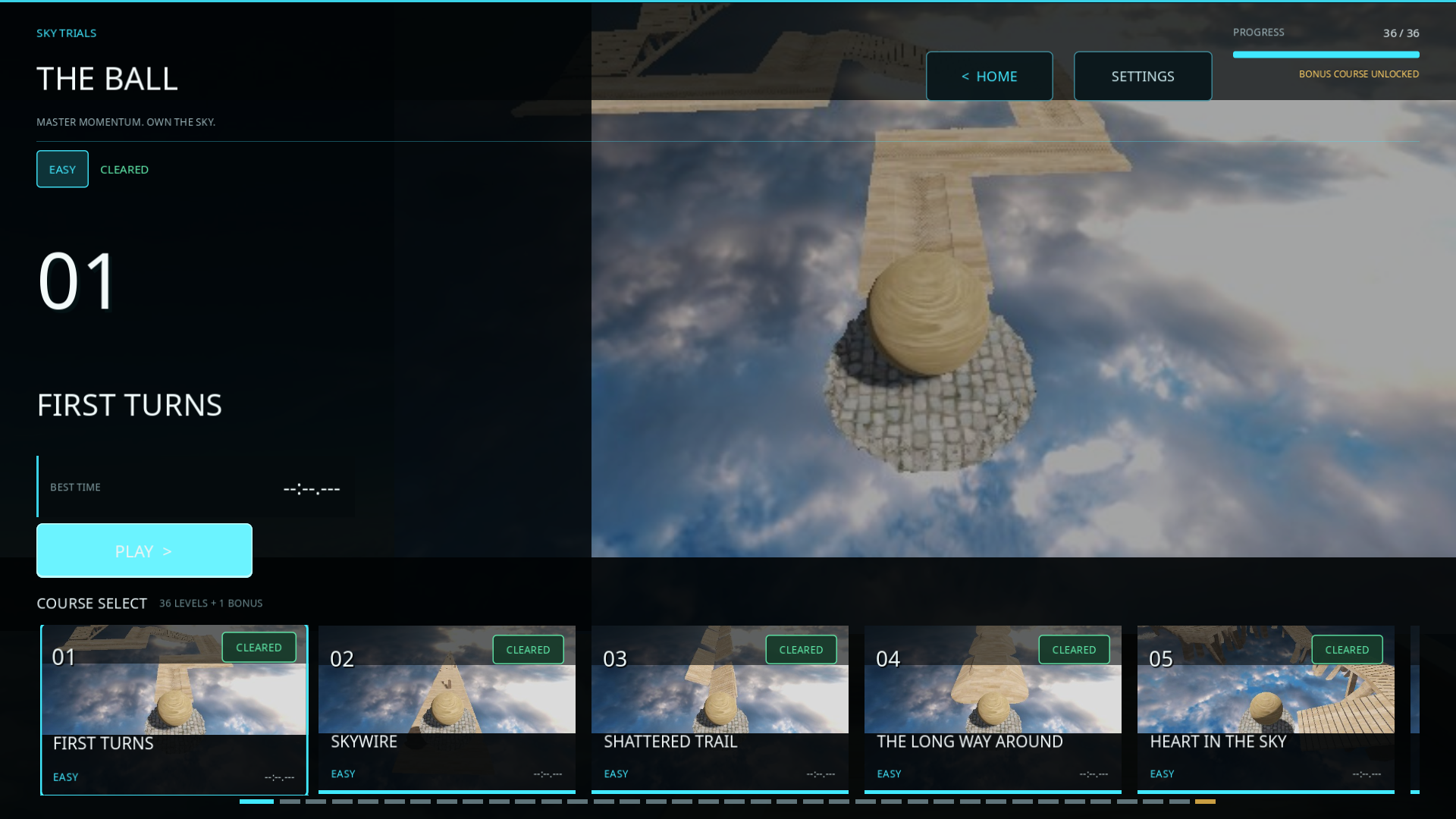Image resolution: width=1456 pixels, height=819 pixels.
Task: Click the CLEARED badge on First Turns card
Action: click(x=259, y=647)
